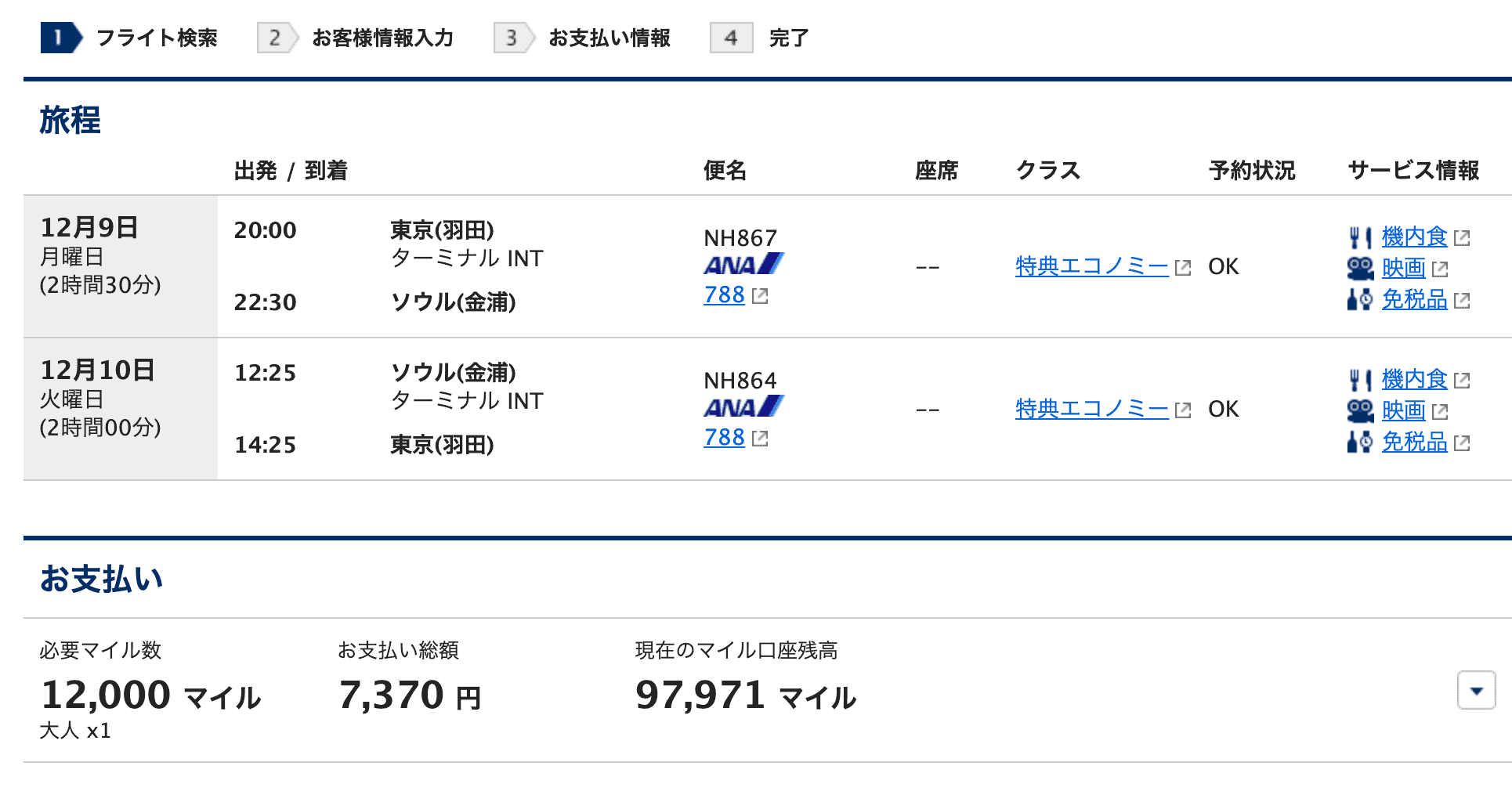Open the 788 aircraft link for NH867

(x=724, y=295)
